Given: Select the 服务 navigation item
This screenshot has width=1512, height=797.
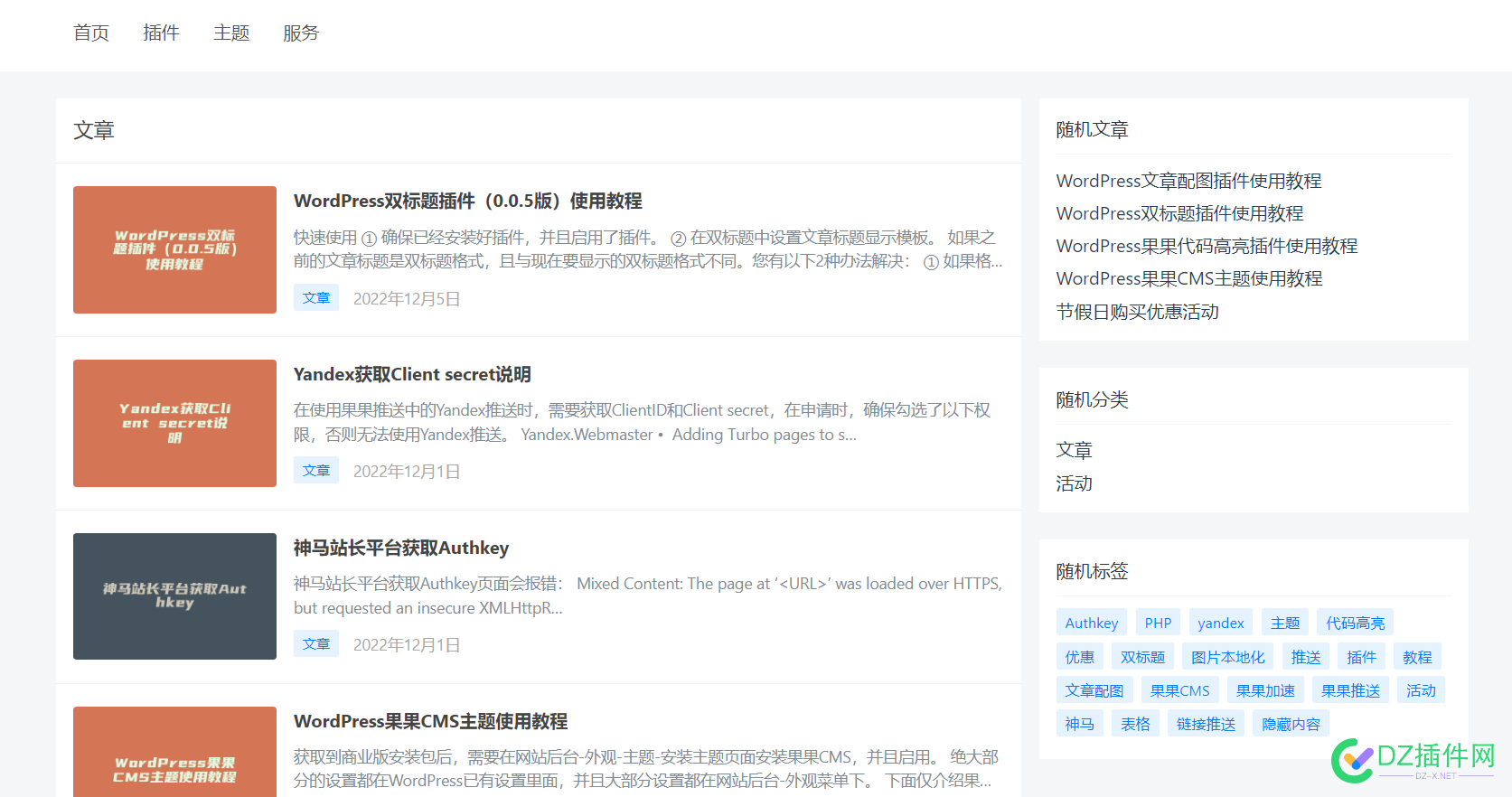Looking at the screenshot, I should (301, 33).
